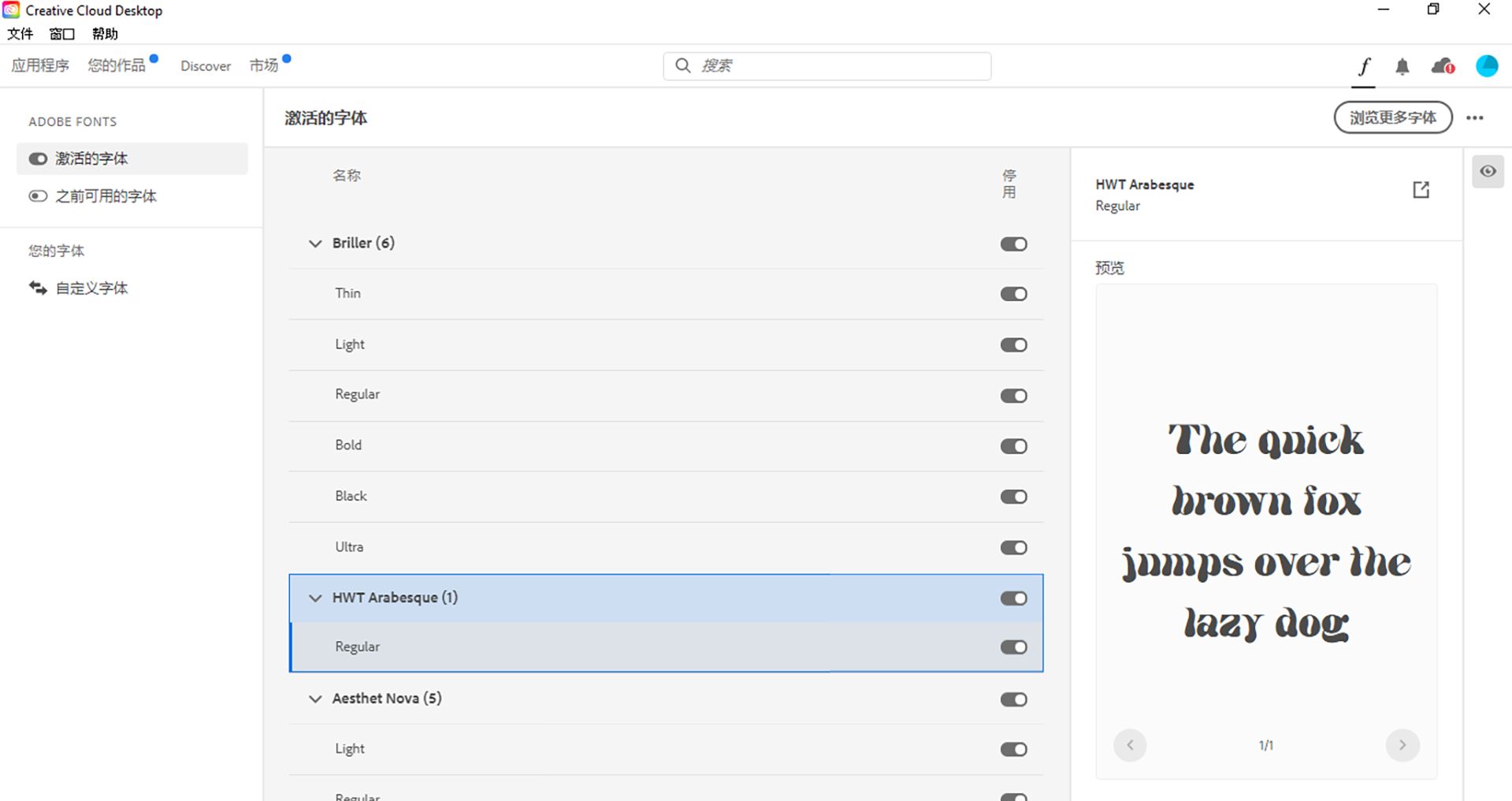The height and width of the screenshot is (801, 1512).
Task: Select Regular under HWT Arabesque
Action: (x=357, y=646)
